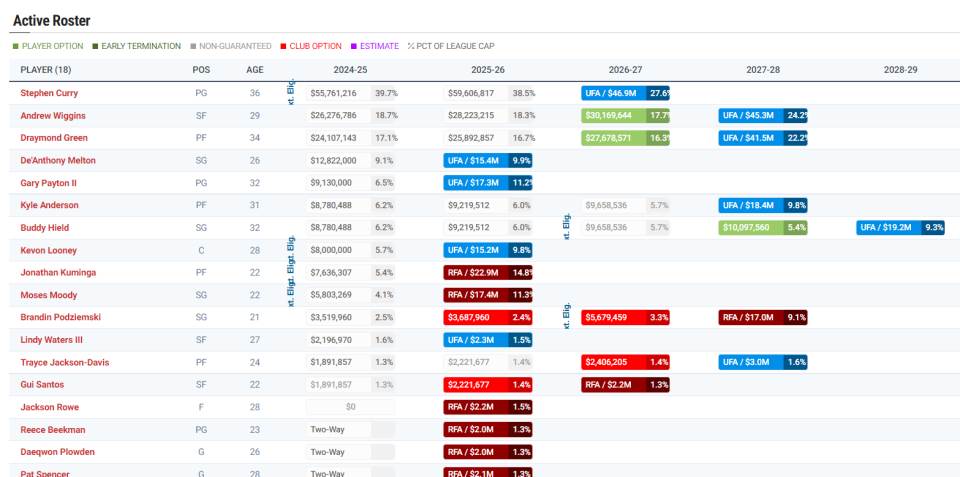This screenshot has width=960, height=477.
Task: Click Gary Payton II's name
Action: click(48, 183)
